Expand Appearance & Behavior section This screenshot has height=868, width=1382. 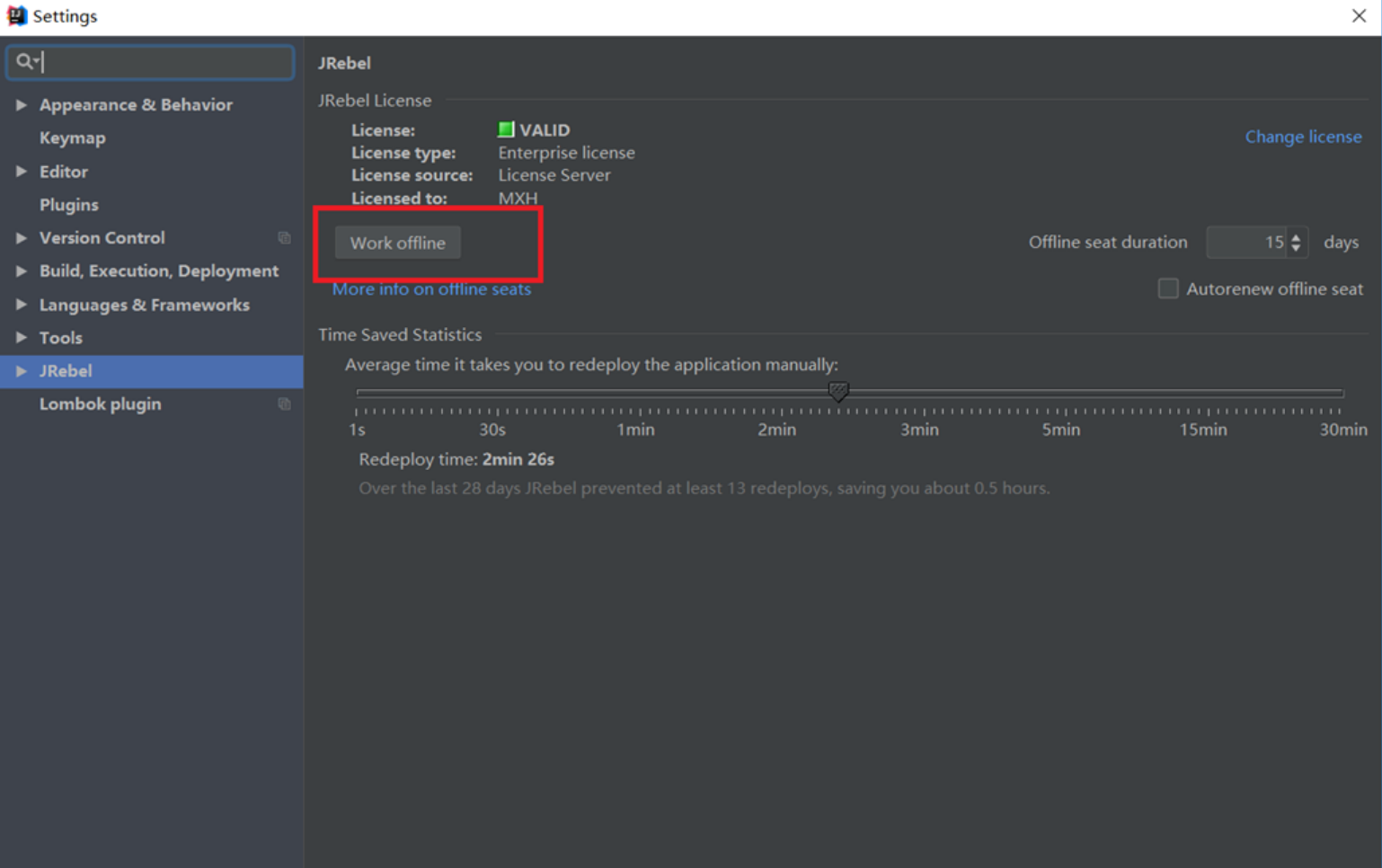pos(21,105)
